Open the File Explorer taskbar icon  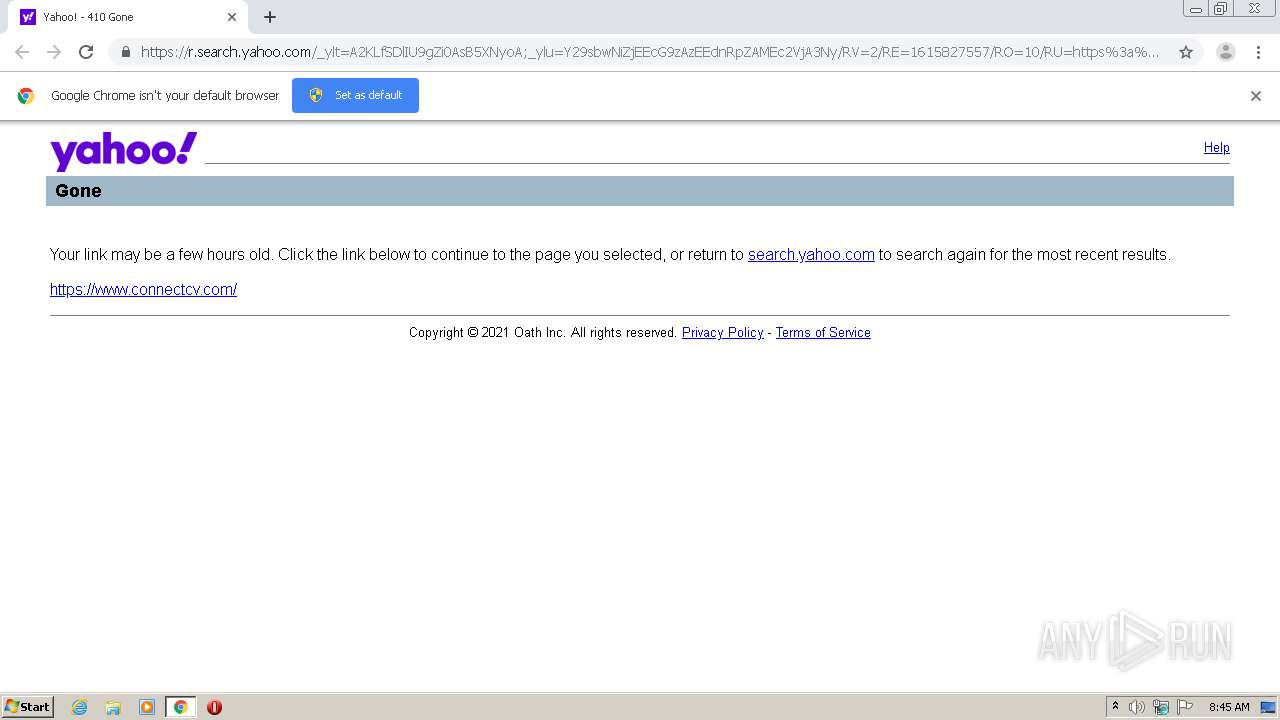pos(113,707)
